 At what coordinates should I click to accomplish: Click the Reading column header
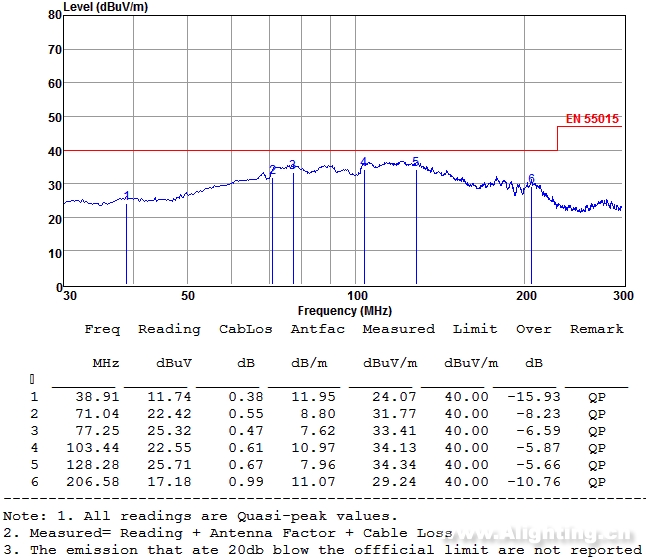coord(169,329)
